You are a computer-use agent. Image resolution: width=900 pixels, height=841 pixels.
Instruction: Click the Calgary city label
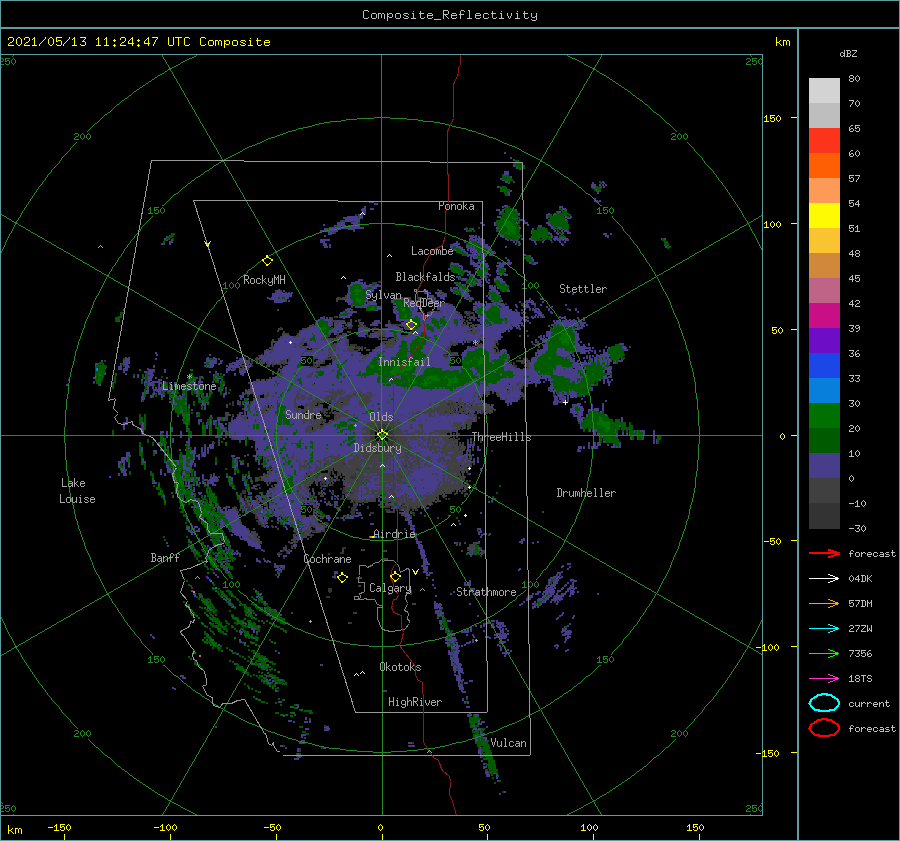(x=390, y=588)
